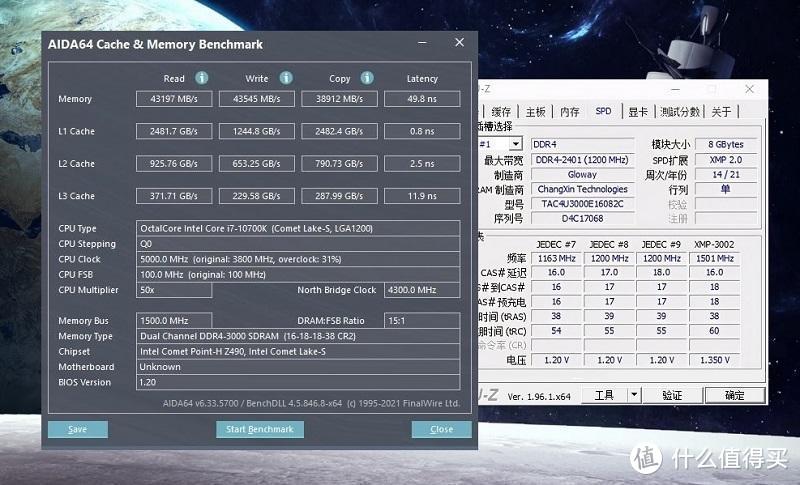
Task: Close AIDA64 window with the X icon
Action: click(x=460, y=42)
